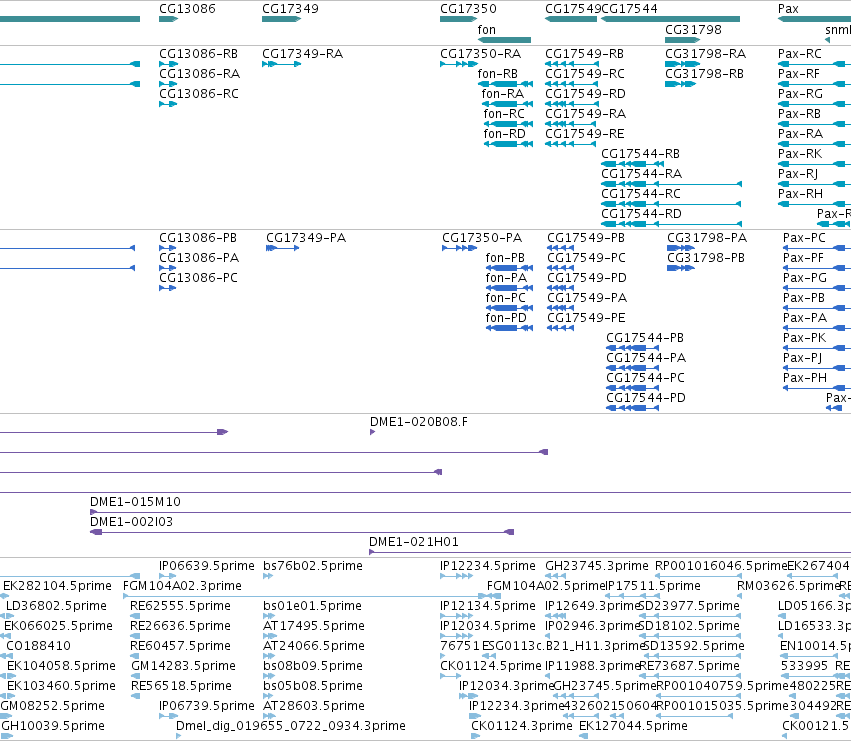
Task: Open EST RE62555.5prime
Action: click(180, 606)
